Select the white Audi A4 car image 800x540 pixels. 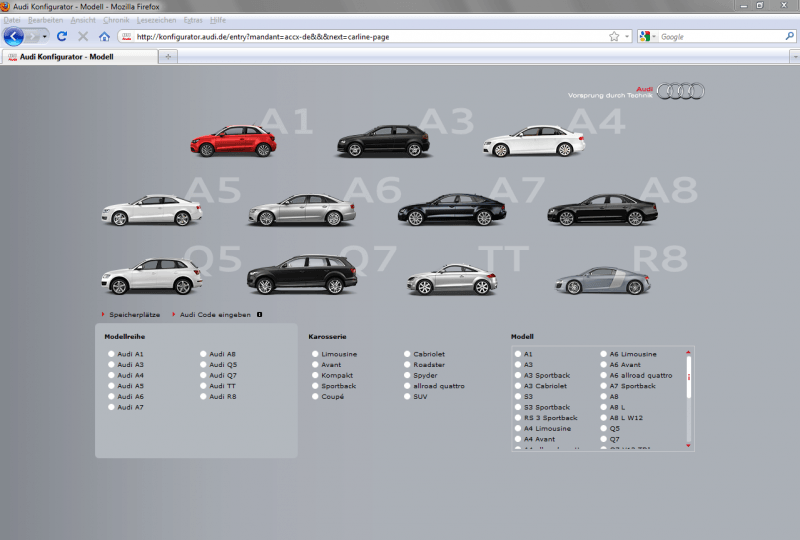[x=534, y=141]
